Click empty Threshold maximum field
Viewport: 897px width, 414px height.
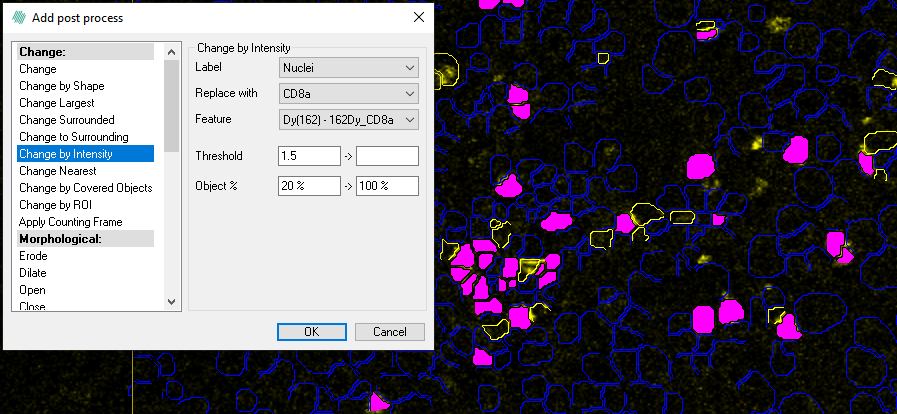[387, 156]
